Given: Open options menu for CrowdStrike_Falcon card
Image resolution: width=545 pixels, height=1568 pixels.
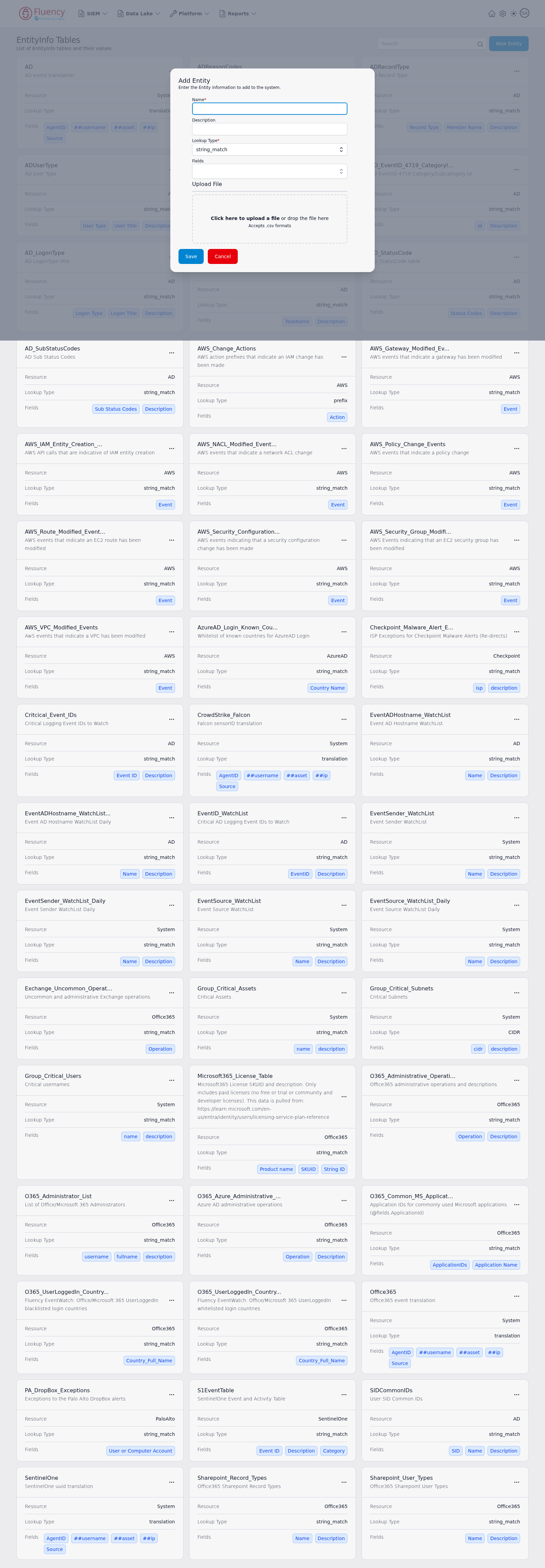Looking at the screenshot, I should (x=344, y=720).
